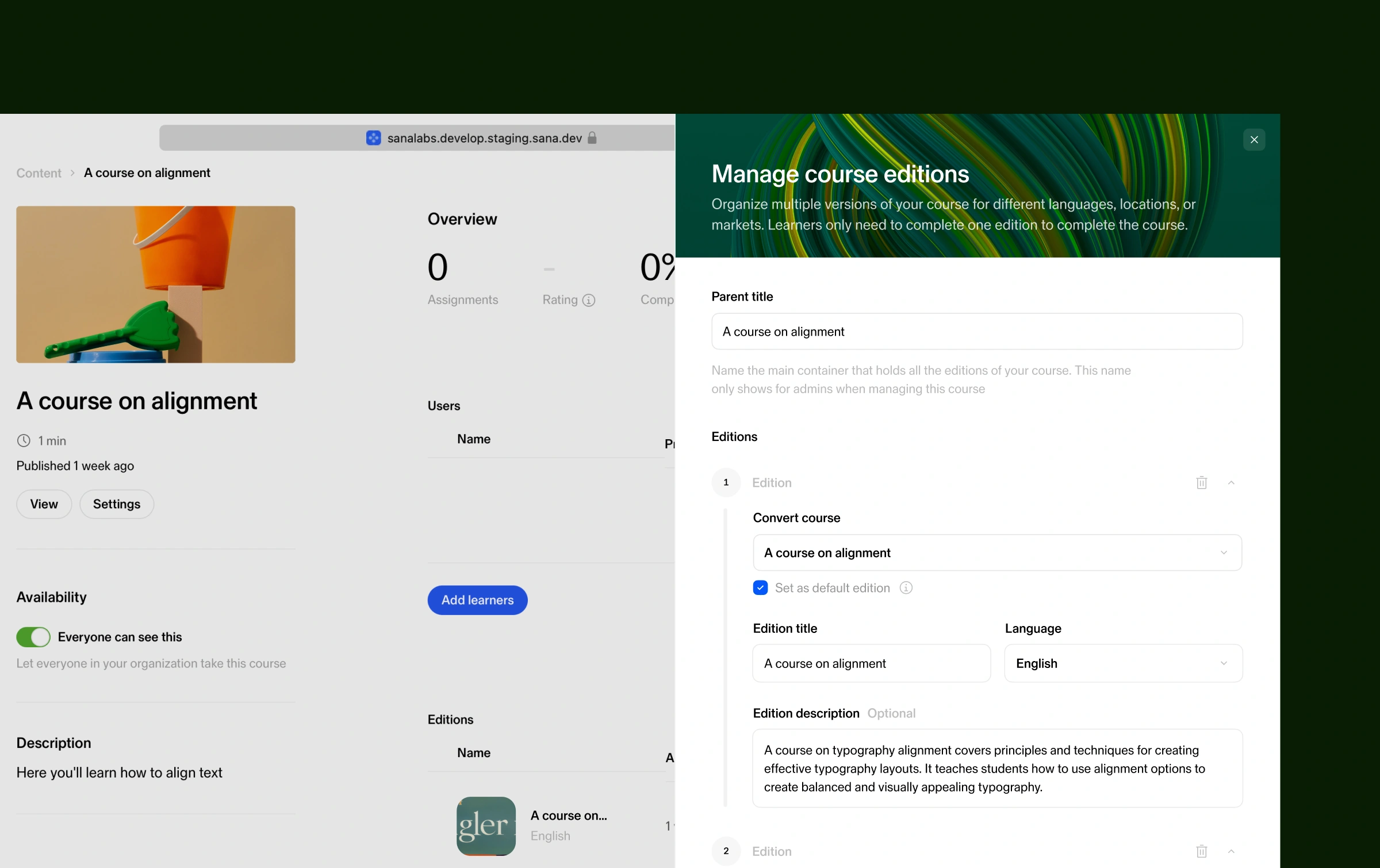
Task: Delete edition 1 with trash icon
Action: coord(1201,483)
